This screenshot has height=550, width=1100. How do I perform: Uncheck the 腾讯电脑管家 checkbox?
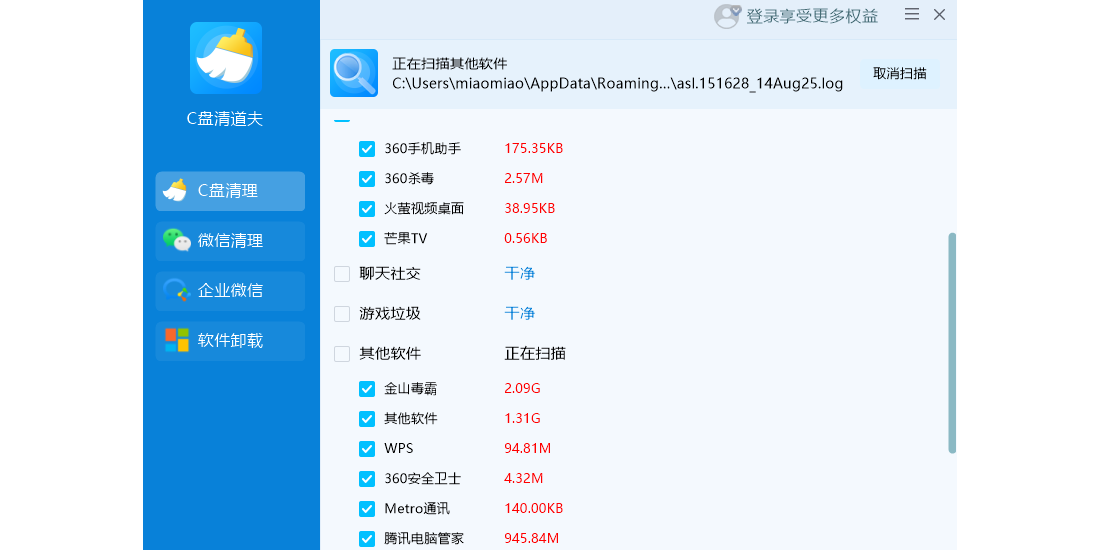(367, 539)
